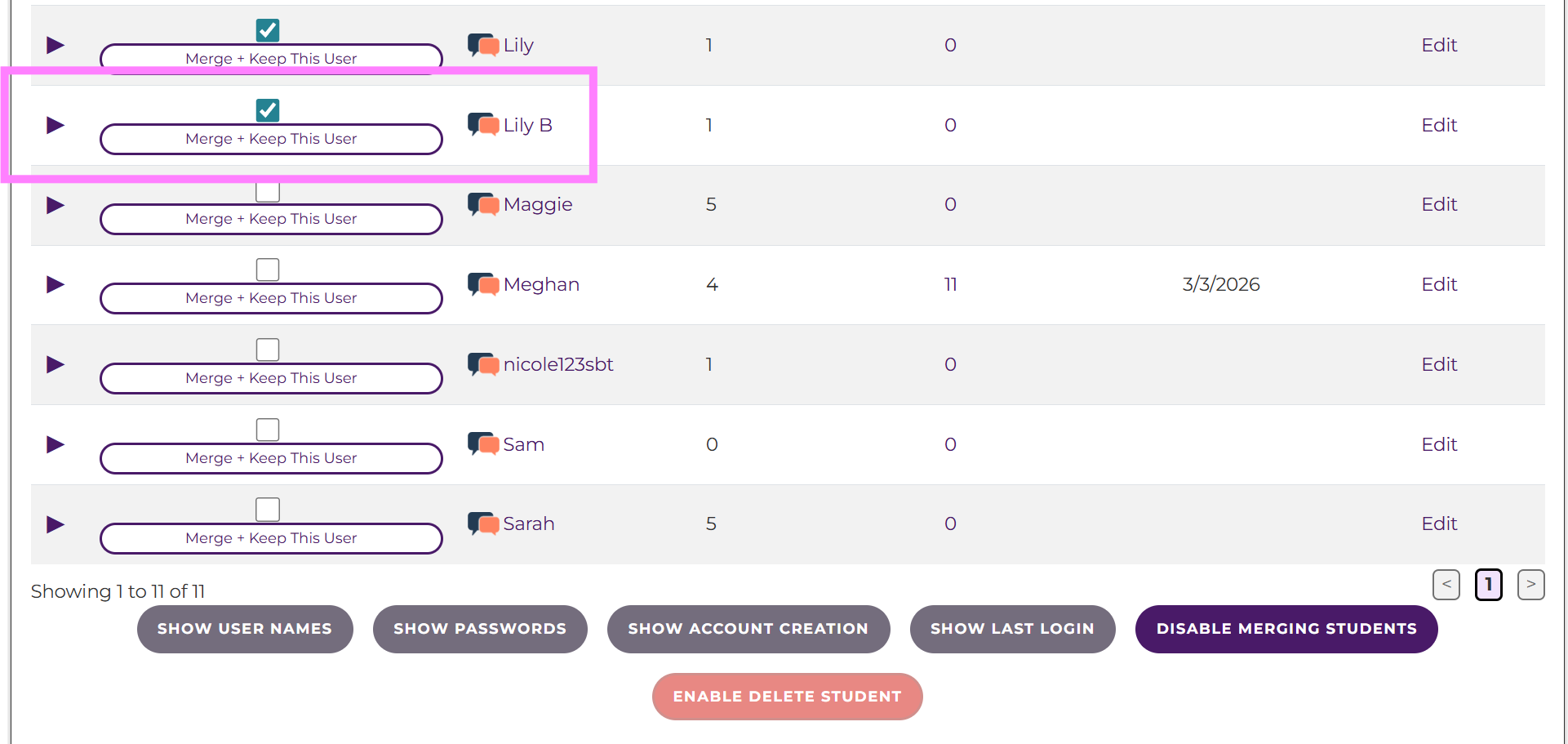The image size is (1568, 744).
Task: Click the chat bubbles icon beside Sam
Action: click(483, 444)
